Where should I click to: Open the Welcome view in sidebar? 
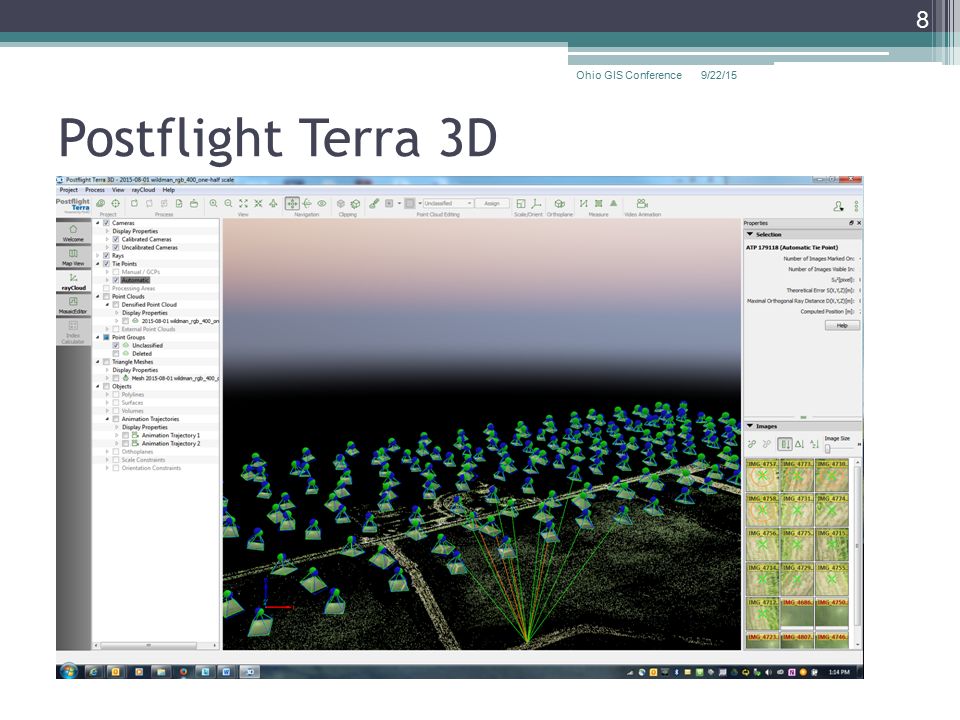(x=73, y=233)
